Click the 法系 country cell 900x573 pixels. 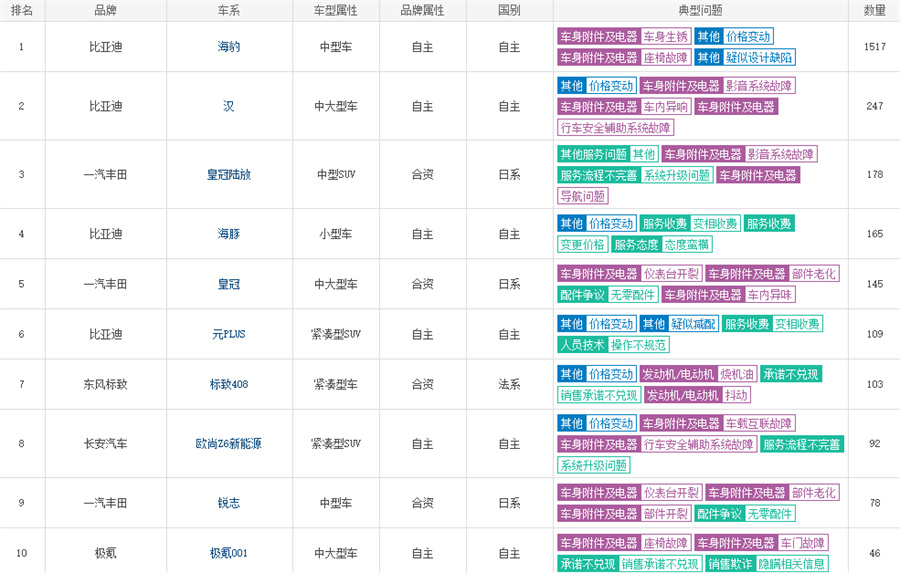[509, 384]
